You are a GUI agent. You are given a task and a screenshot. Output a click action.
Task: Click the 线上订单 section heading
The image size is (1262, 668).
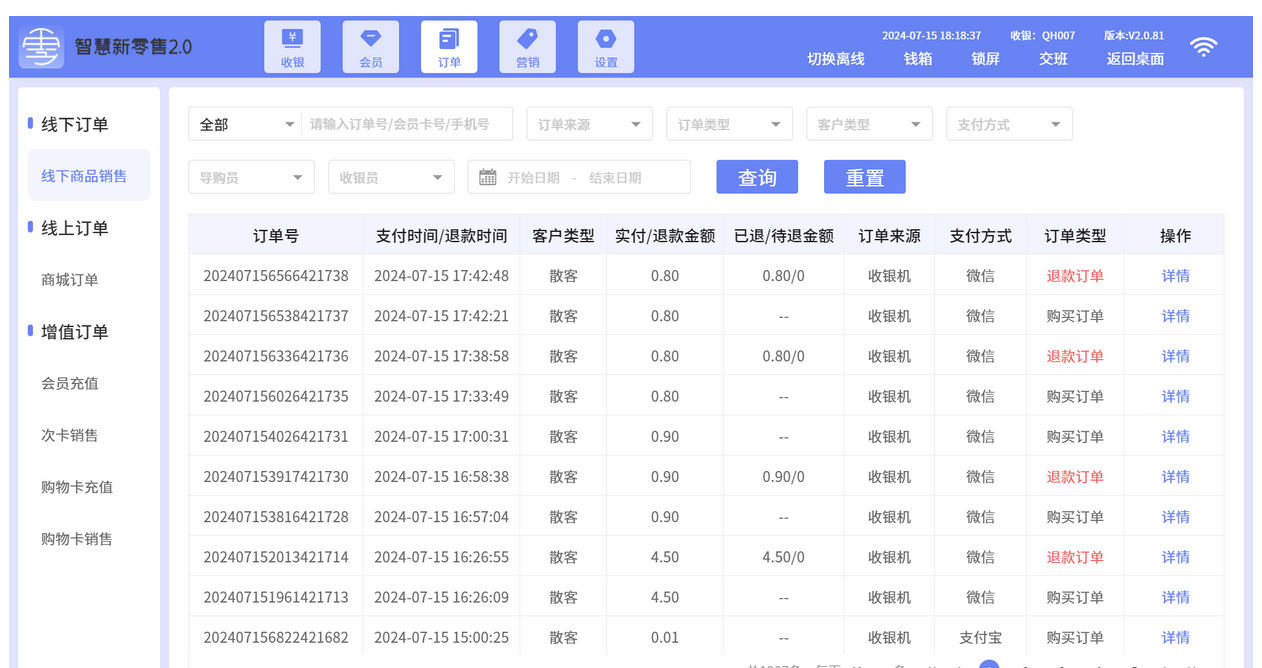click(74, 228)
